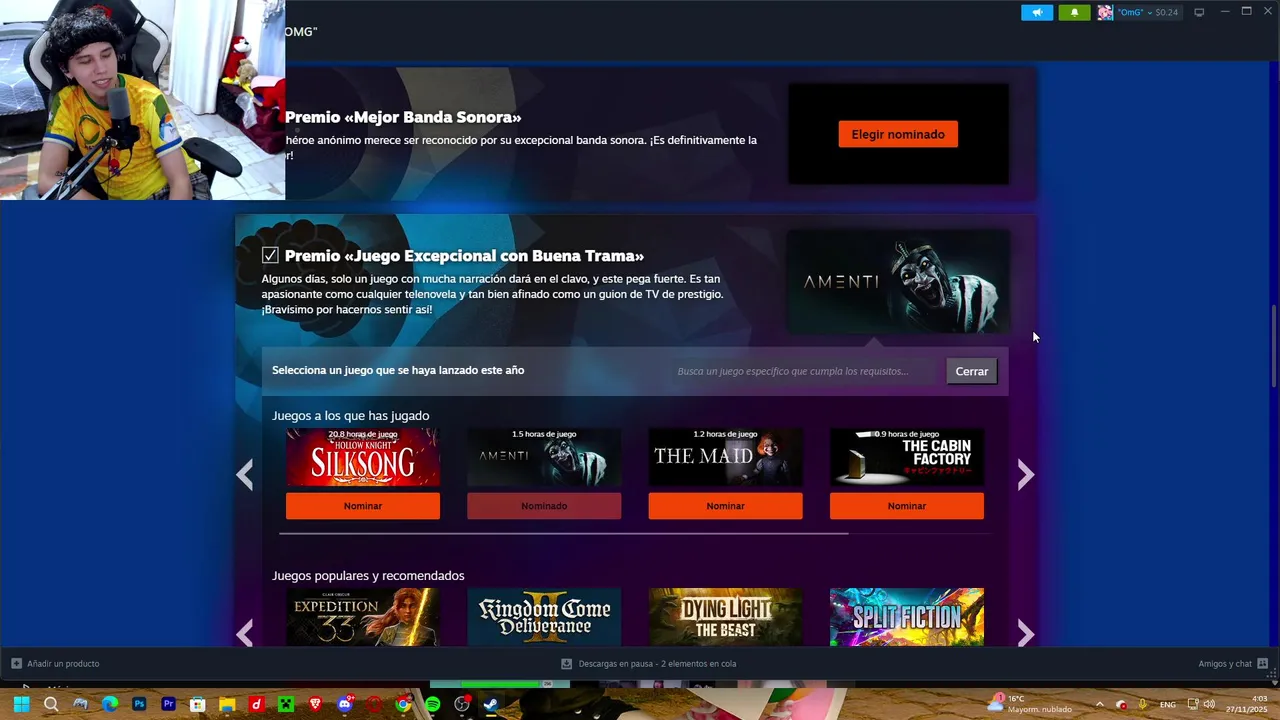The image size is (1280, 720).
Task: Click "Premio «Mejor Banda Sonora»" heading
Action: 403,117
